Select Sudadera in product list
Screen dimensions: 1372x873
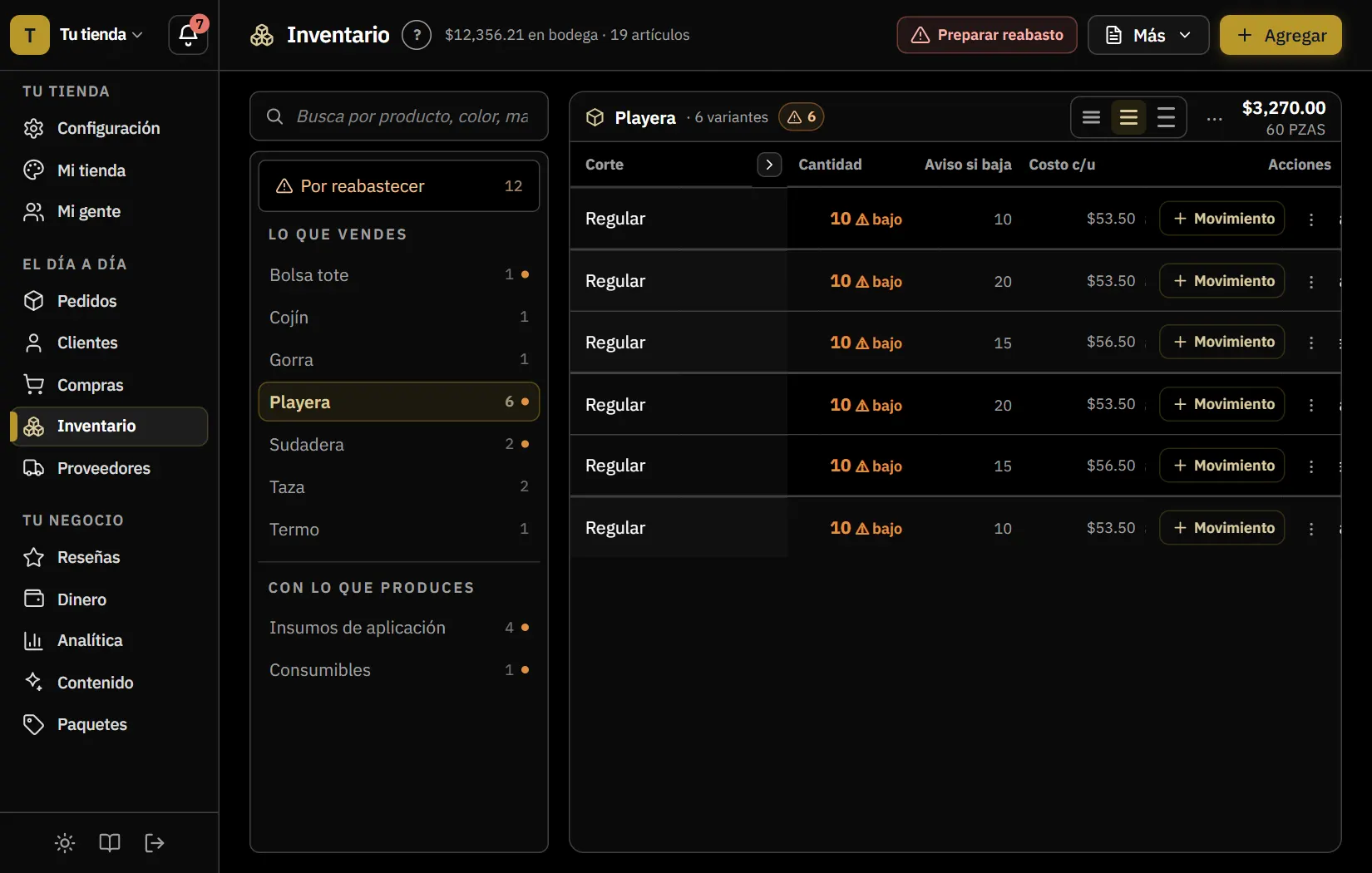pos(399,445)
